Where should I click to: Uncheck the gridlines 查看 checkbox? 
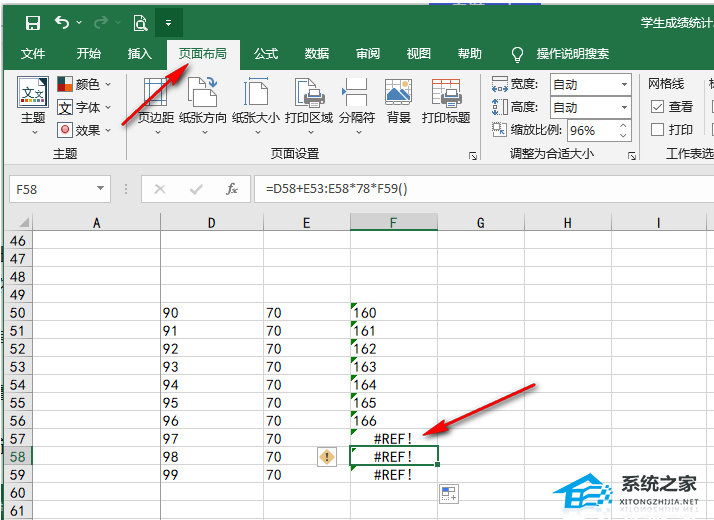point(657,107)
